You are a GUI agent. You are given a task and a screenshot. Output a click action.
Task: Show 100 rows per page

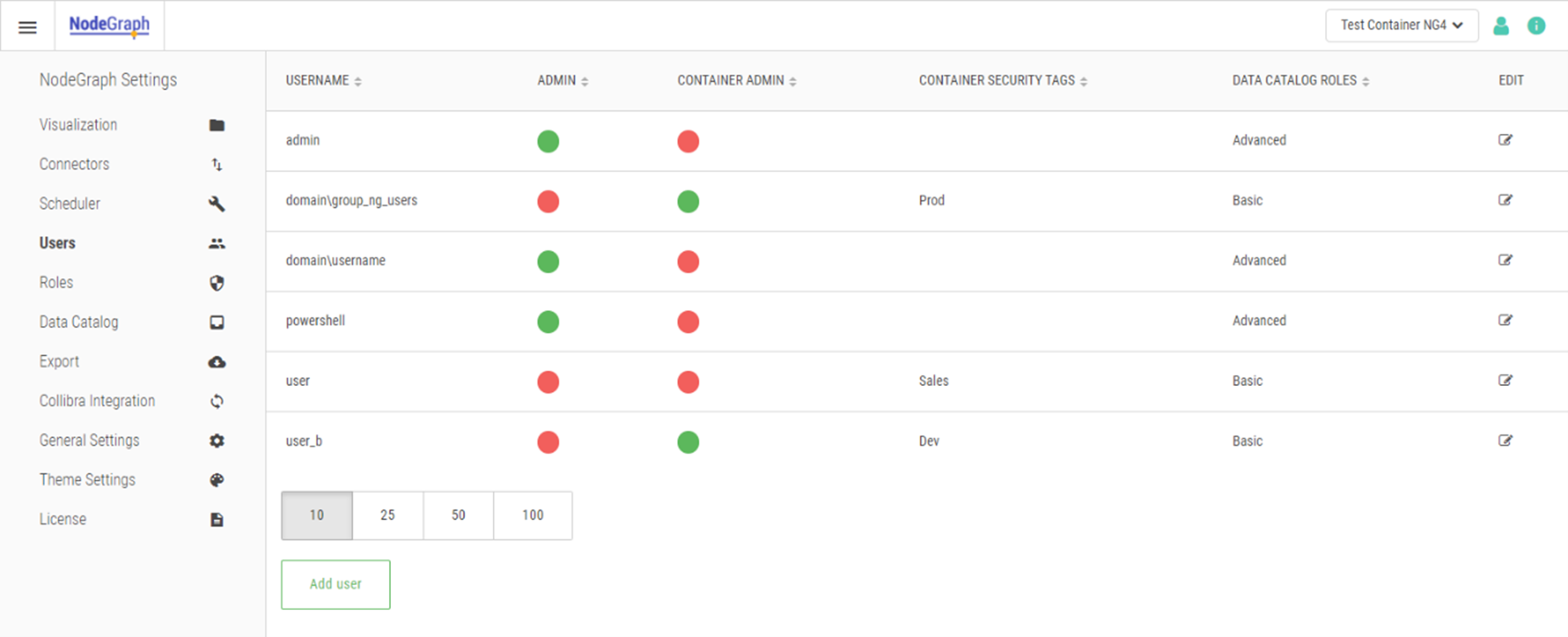[x=532, y=516]
